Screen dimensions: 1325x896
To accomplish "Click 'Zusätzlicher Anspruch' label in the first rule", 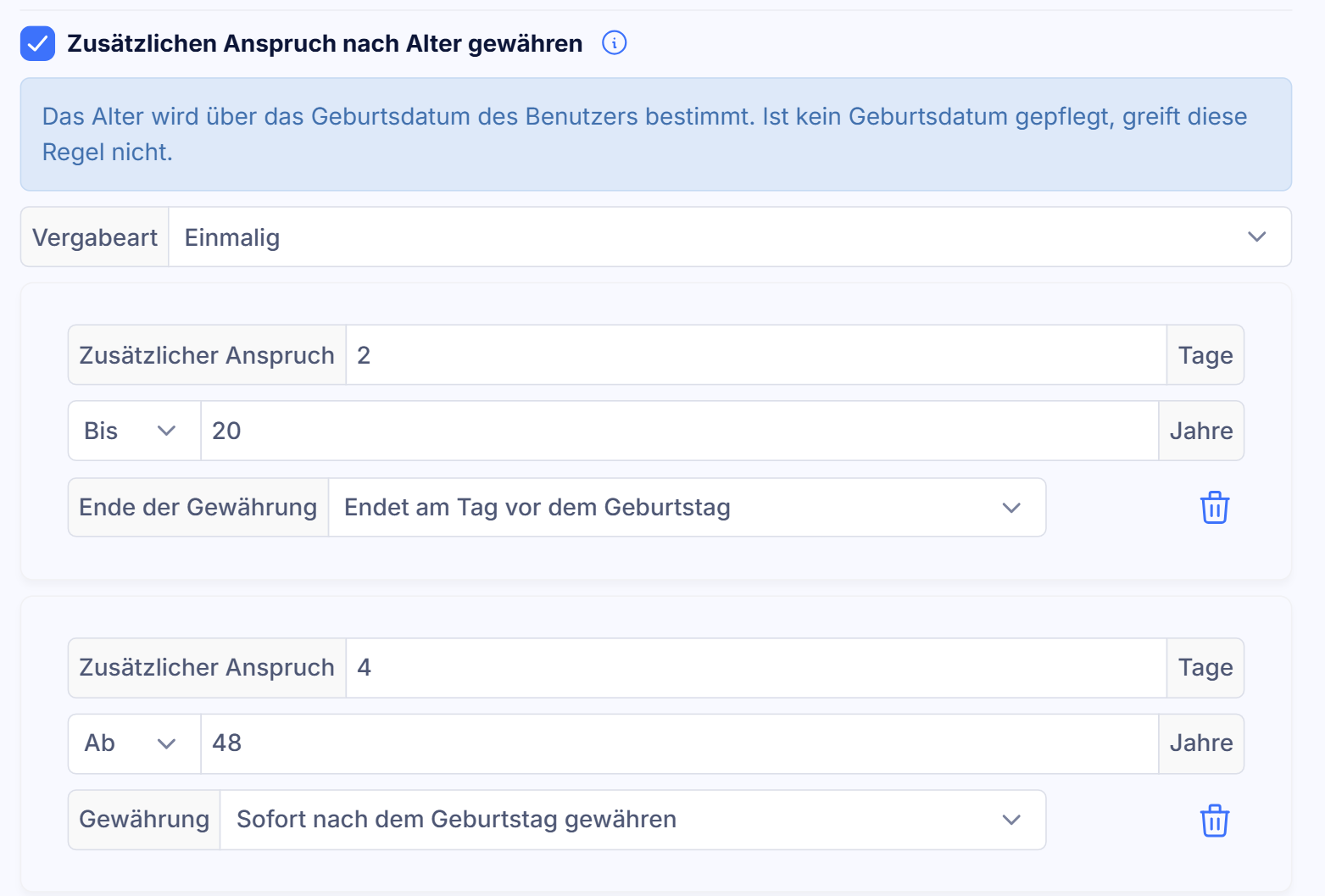I will (x=207, y=355).
